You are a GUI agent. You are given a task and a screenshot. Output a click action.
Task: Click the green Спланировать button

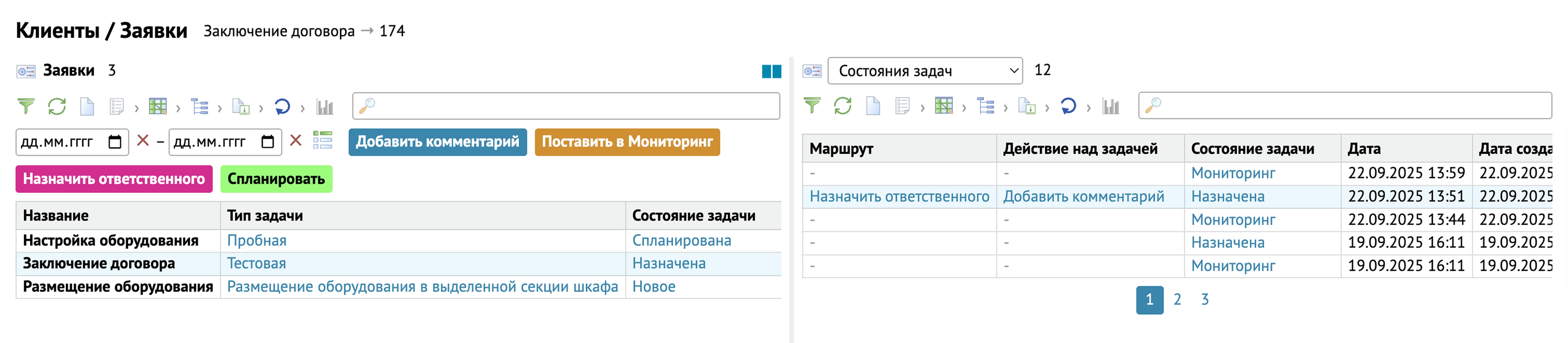click(x=276, y=179)
